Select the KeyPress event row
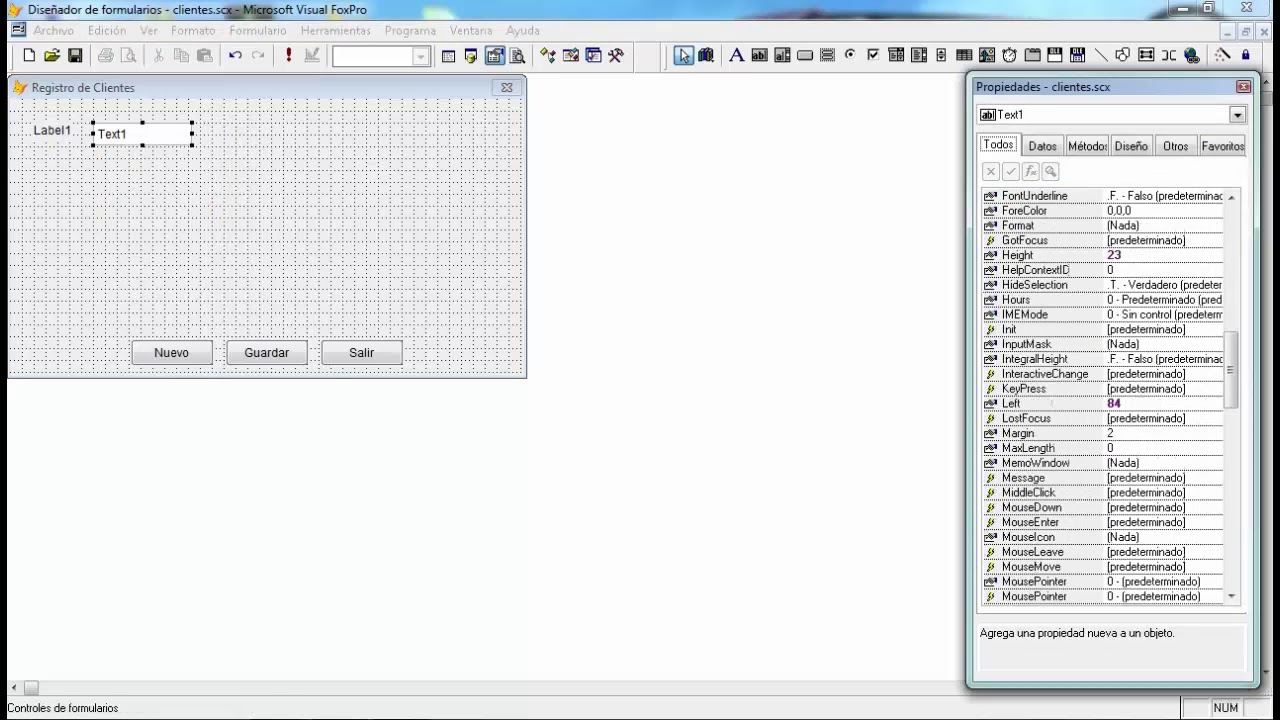Image resolution: width=1280 pixels, height=720 pixels. point(1102,389)
